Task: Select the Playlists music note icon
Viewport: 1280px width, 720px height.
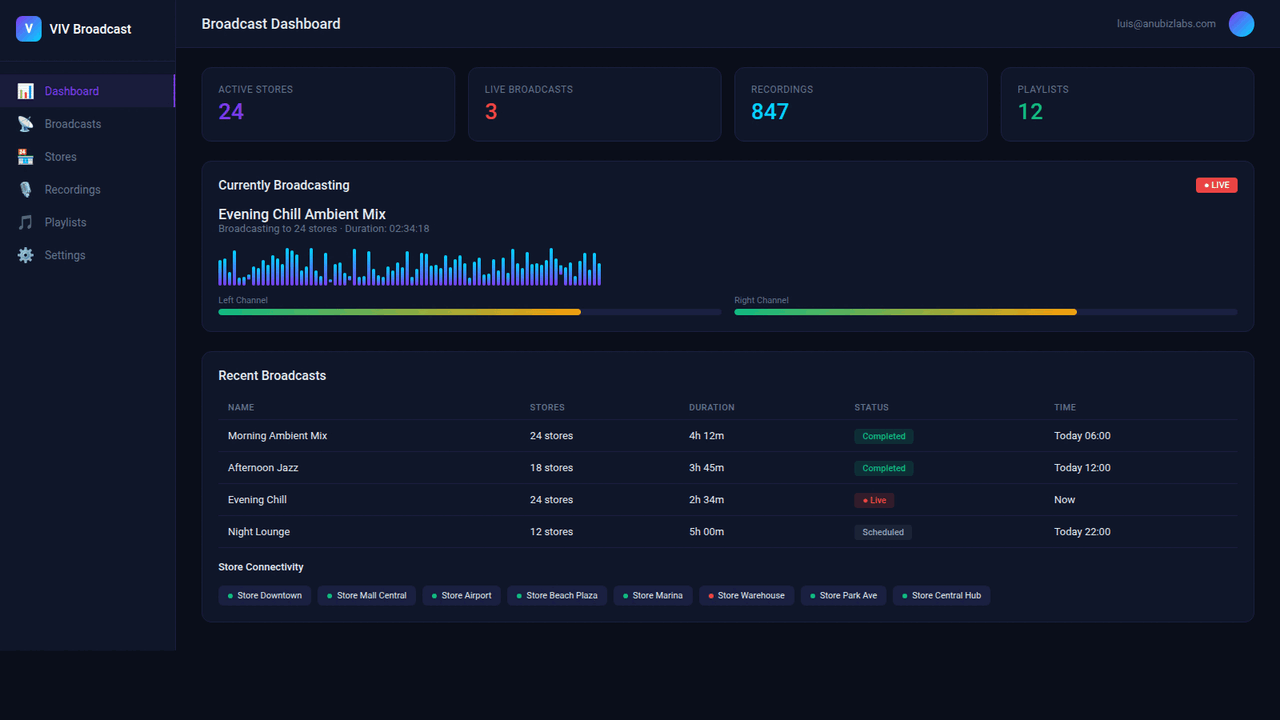Action: tap(25, 222)
